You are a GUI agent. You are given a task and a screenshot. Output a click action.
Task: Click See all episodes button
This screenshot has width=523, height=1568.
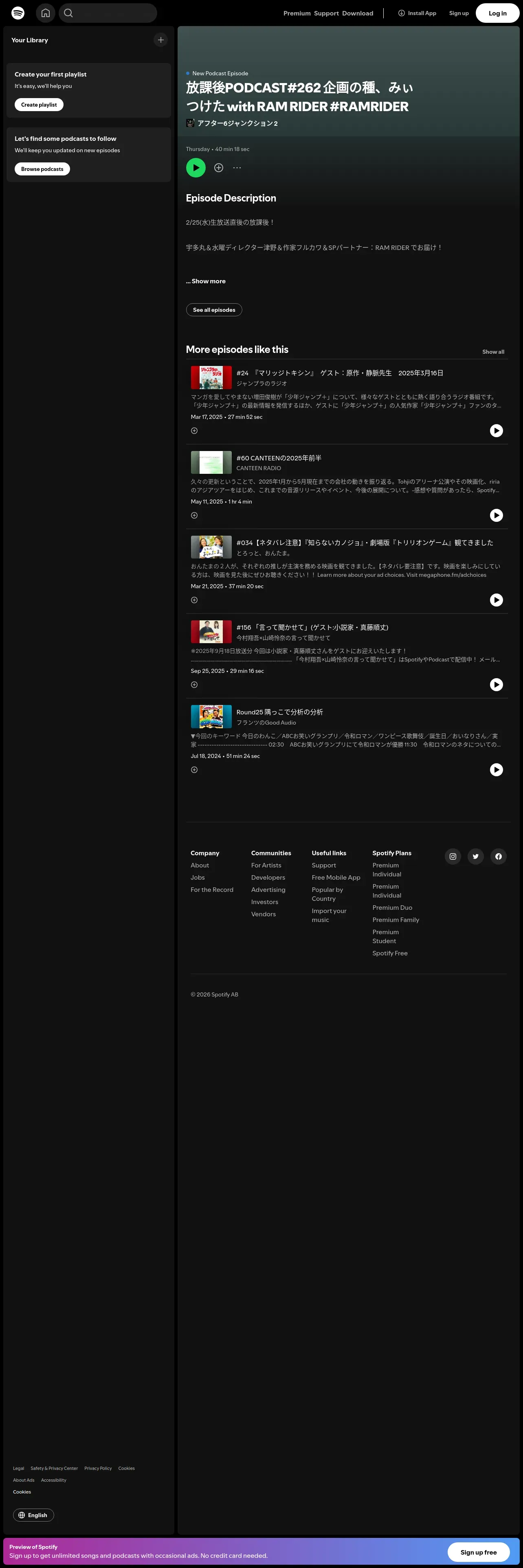(x=214, y=310)
